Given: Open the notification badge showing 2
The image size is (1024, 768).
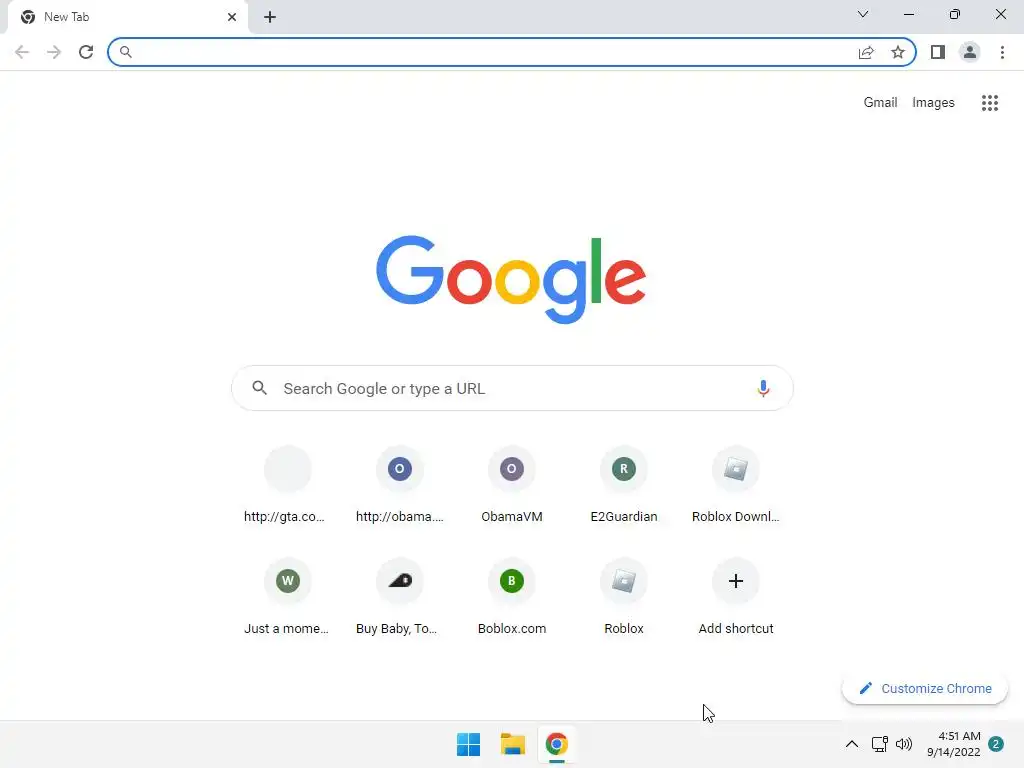Looking at the screenshot, I should (996, 744).
